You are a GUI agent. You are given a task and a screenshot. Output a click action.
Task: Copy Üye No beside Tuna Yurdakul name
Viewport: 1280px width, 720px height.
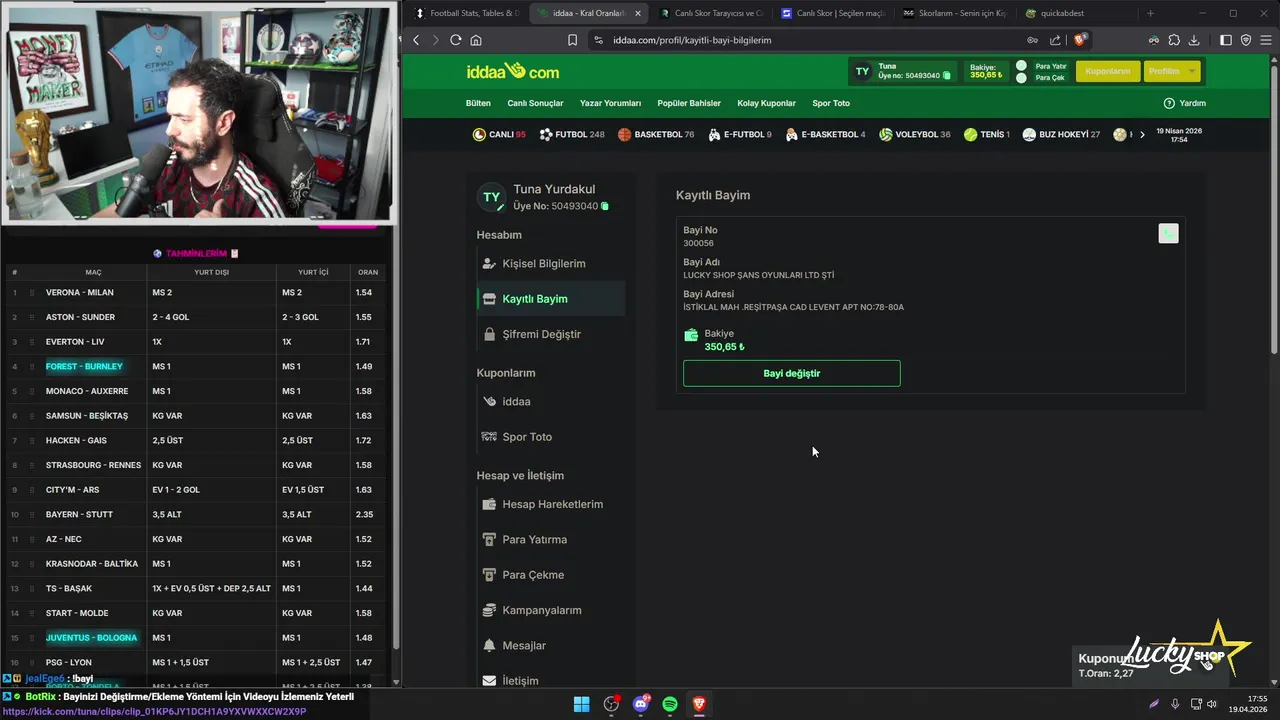(605, 206)
